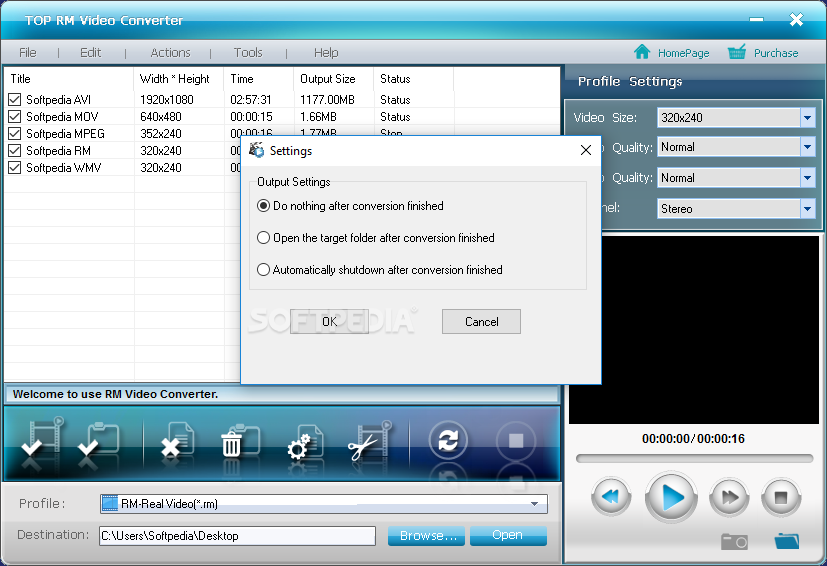Close the Settings dialog
827x566 pixels.
[585, 150]
